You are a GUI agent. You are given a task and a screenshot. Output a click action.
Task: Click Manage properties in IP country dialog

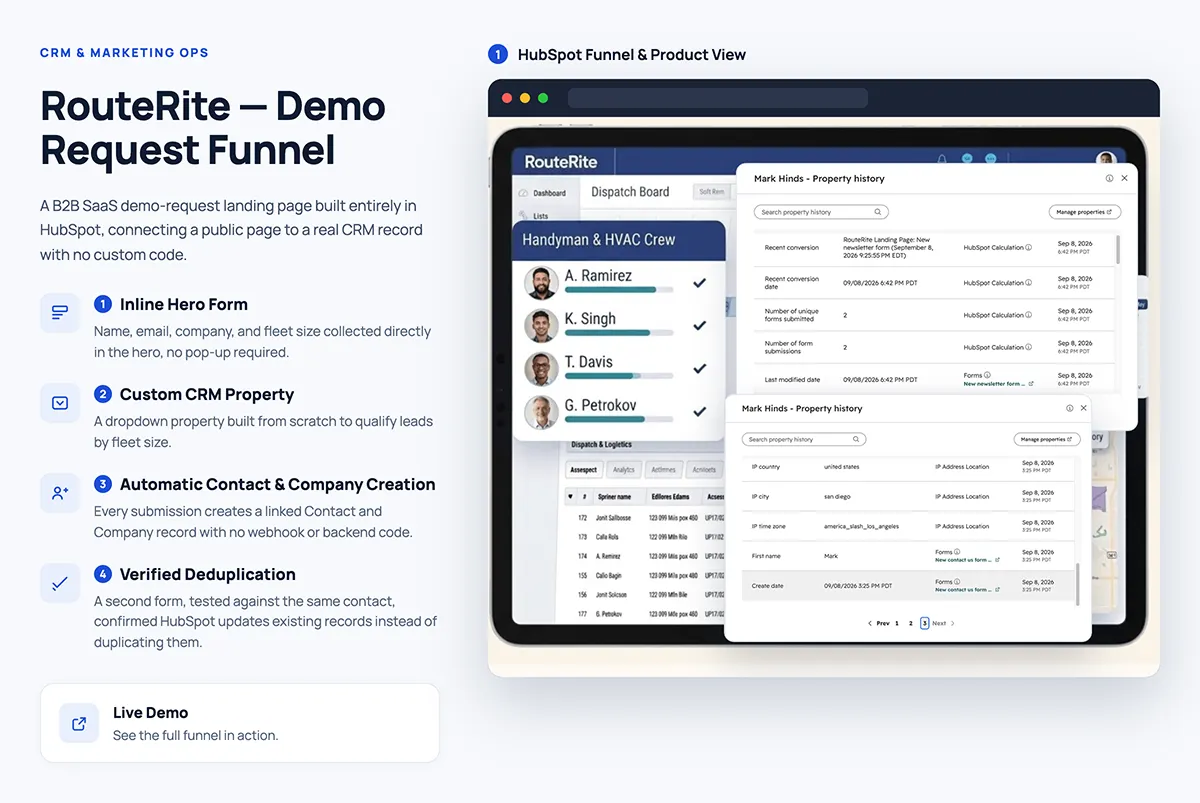1047,439
